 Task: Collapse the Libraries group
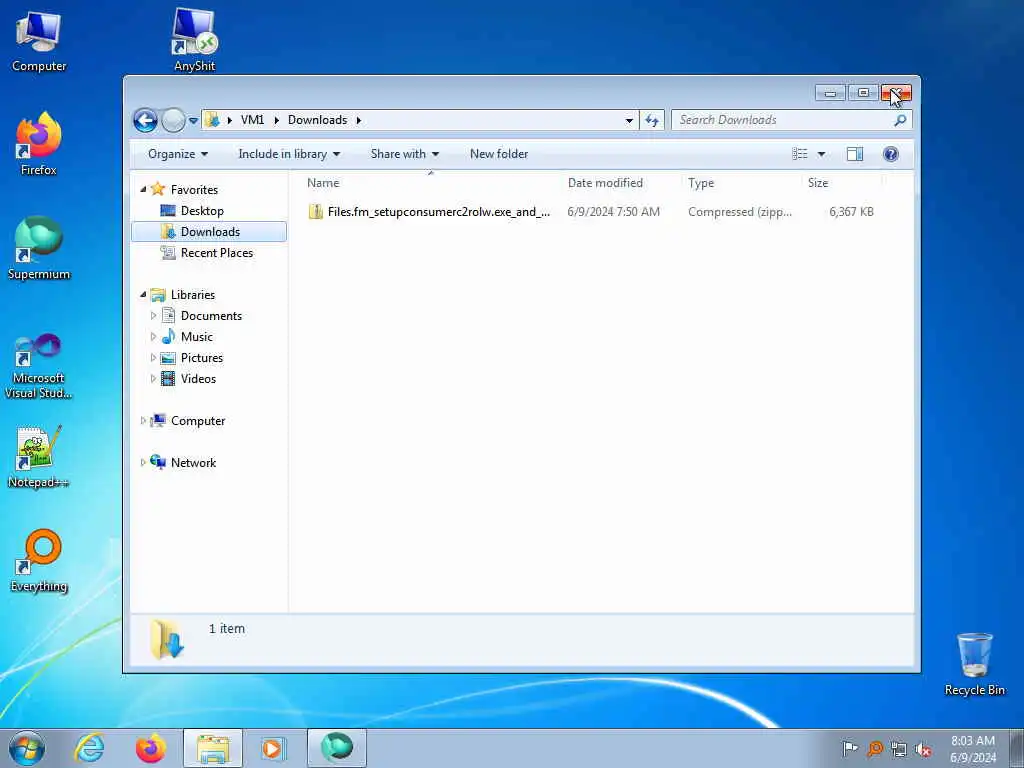coord(143,295)
